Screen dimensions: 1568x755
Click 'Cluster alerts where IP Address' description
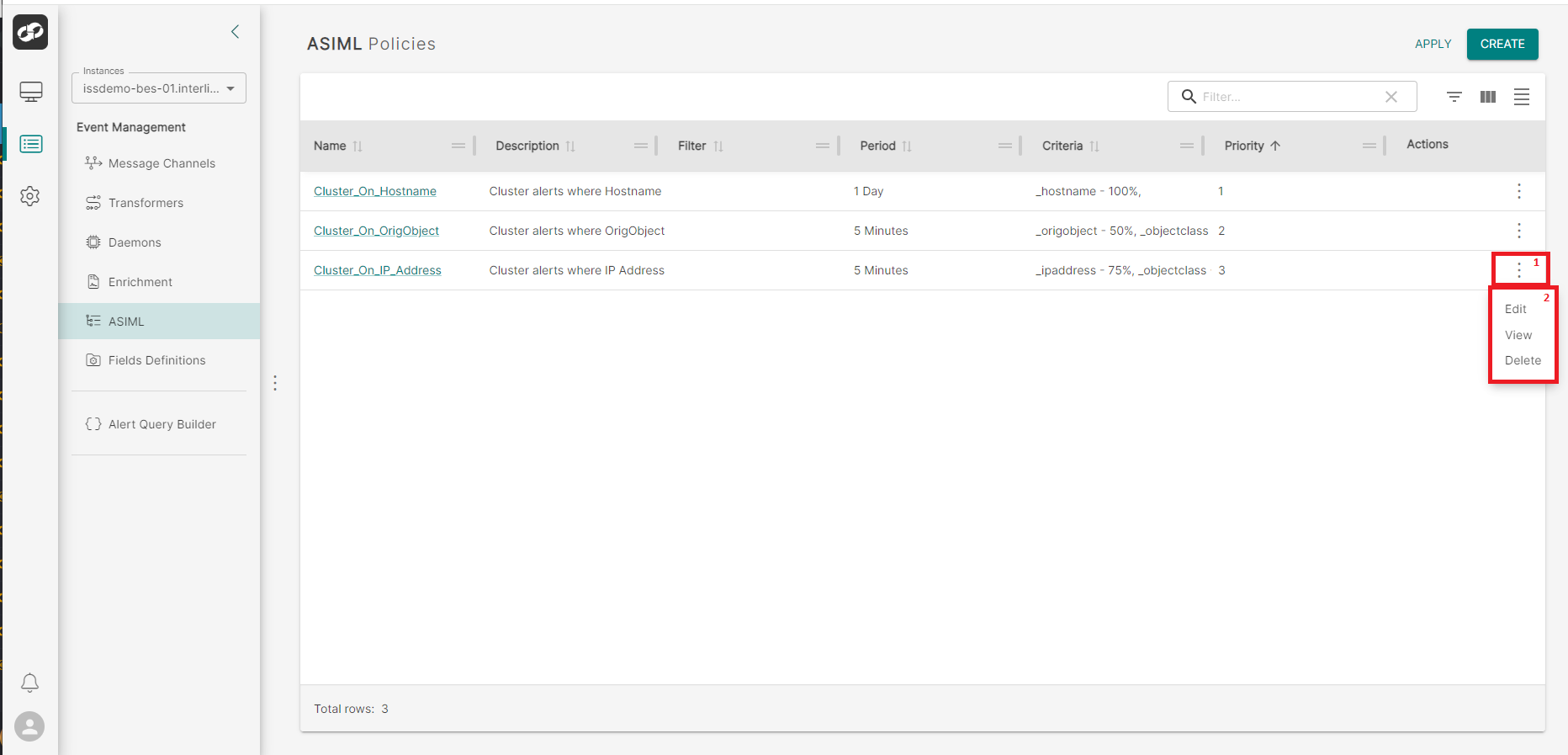[577, 270]
